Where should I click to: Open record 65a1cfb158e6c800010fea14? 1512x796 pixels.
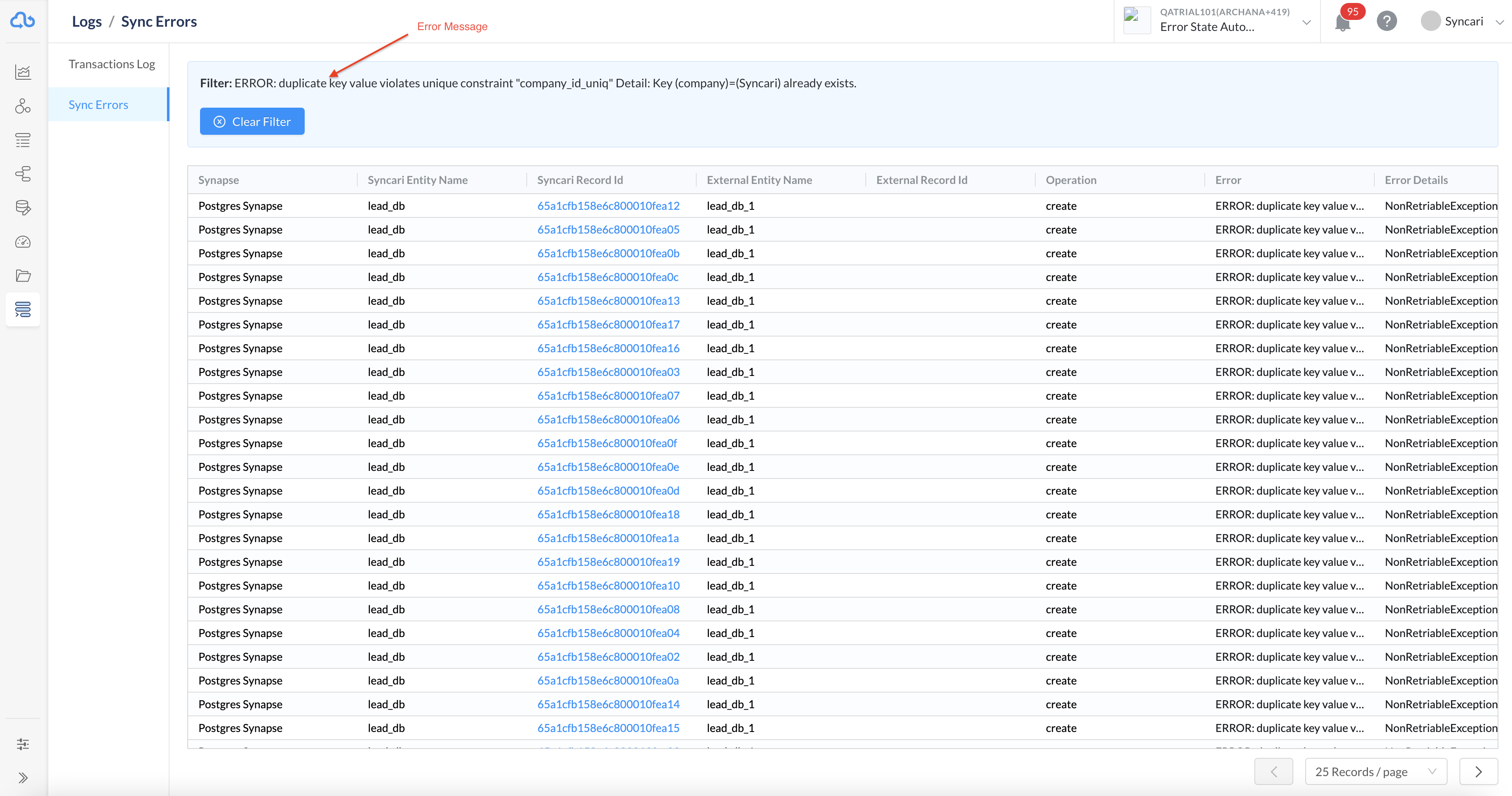[608, 704]
